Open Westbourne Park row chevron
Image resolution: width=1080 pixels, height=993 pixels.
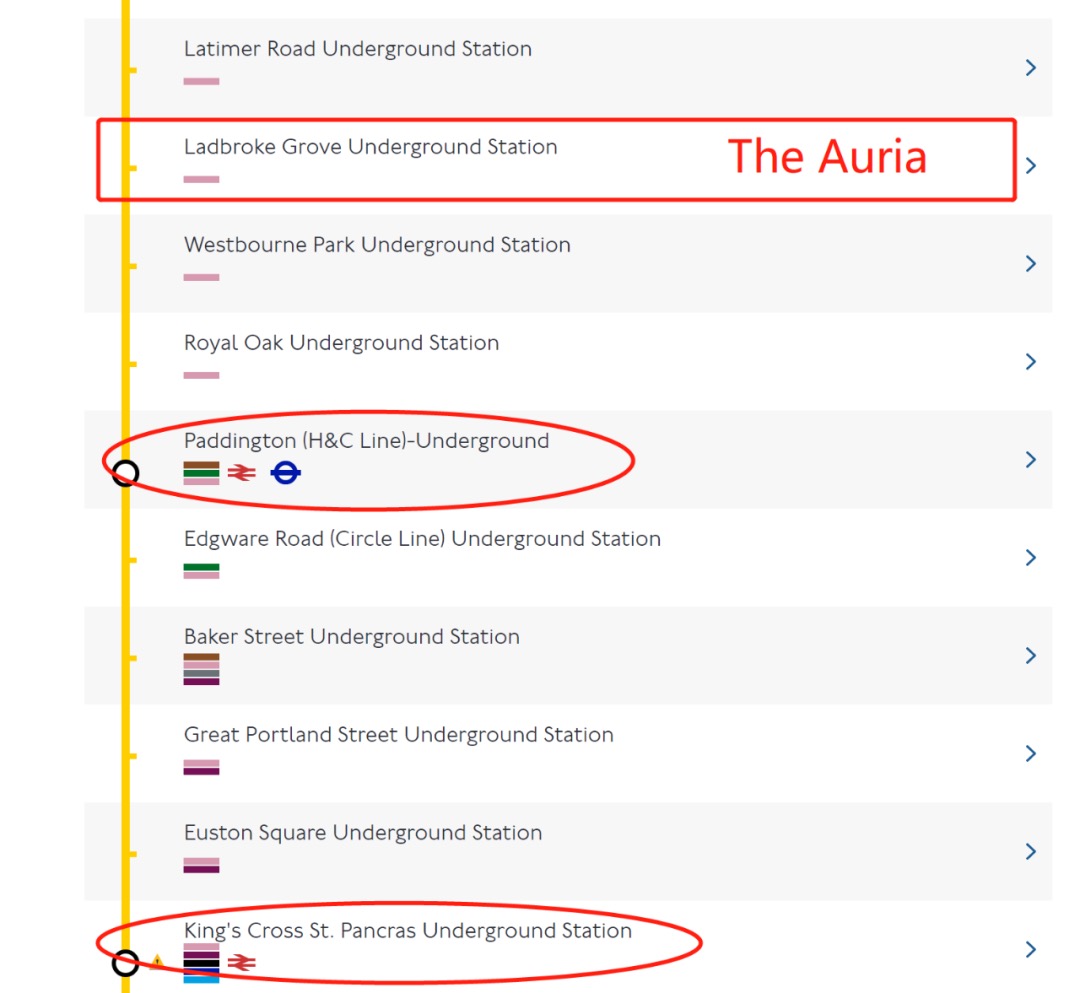1031,264
